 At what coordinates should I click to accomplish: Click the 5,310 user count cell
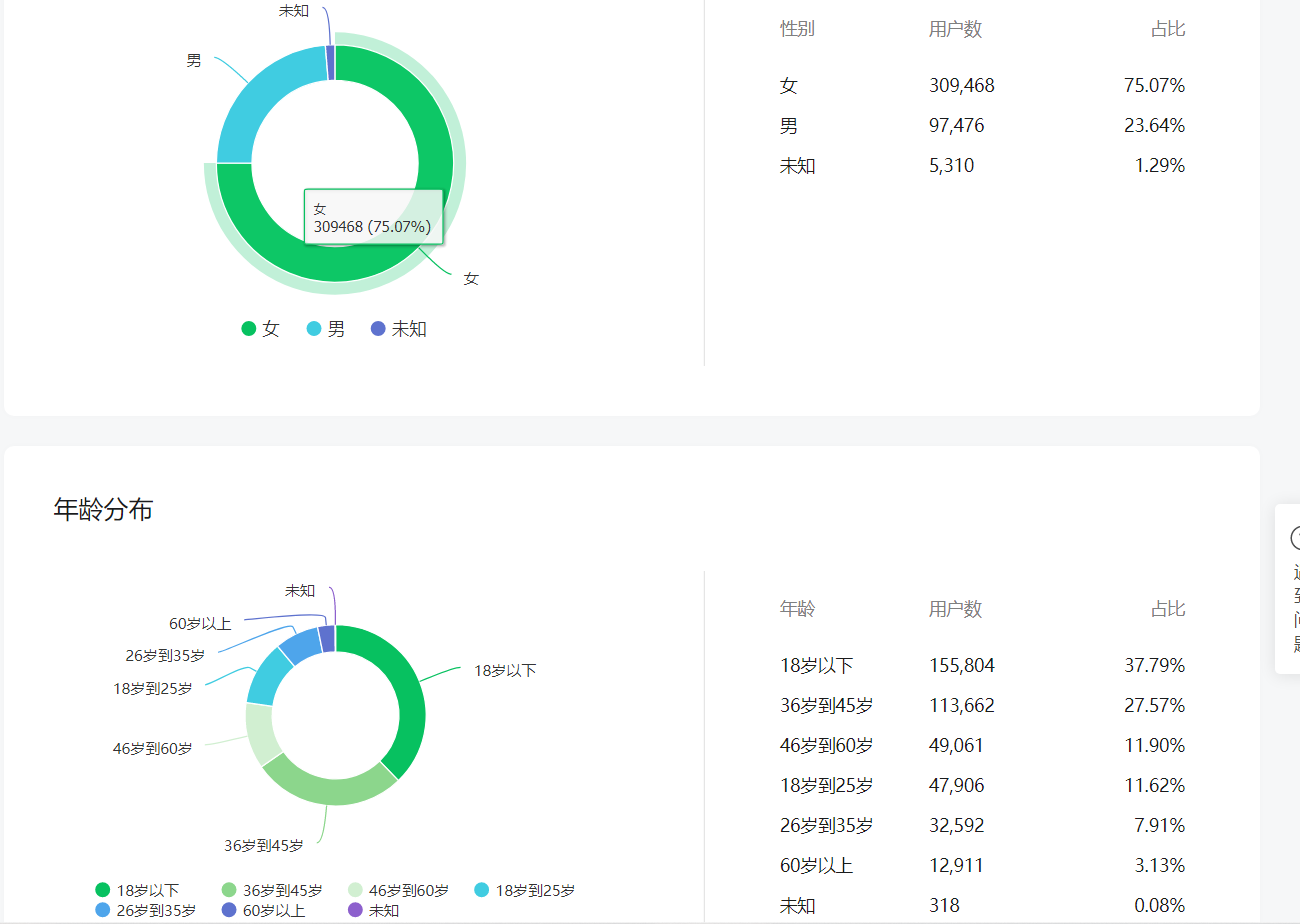click(951, 166)
